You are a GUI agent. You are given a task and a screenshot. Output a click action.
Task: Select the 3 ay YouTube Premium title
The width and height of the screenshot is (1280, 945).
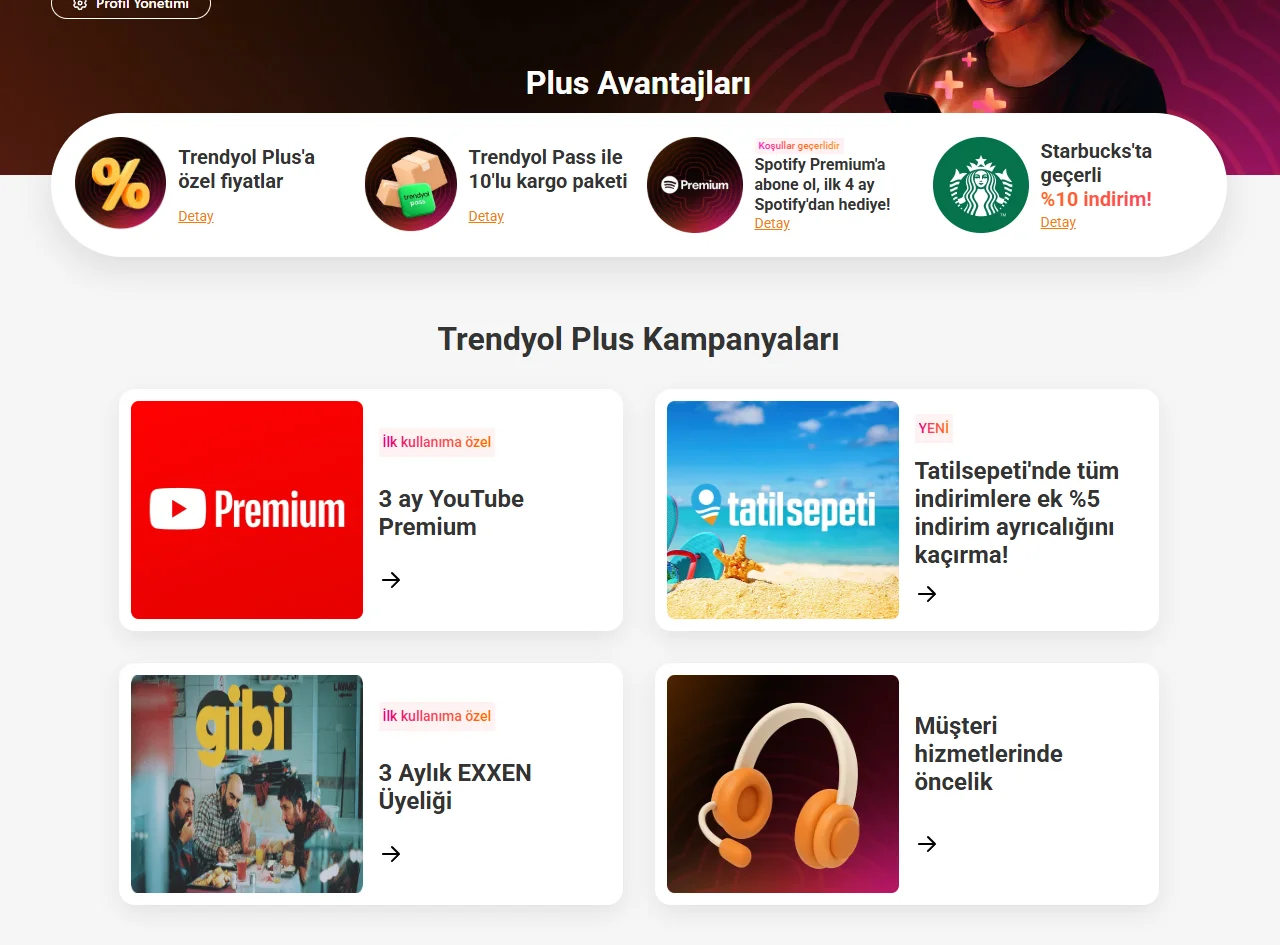(x=451, y=513)
